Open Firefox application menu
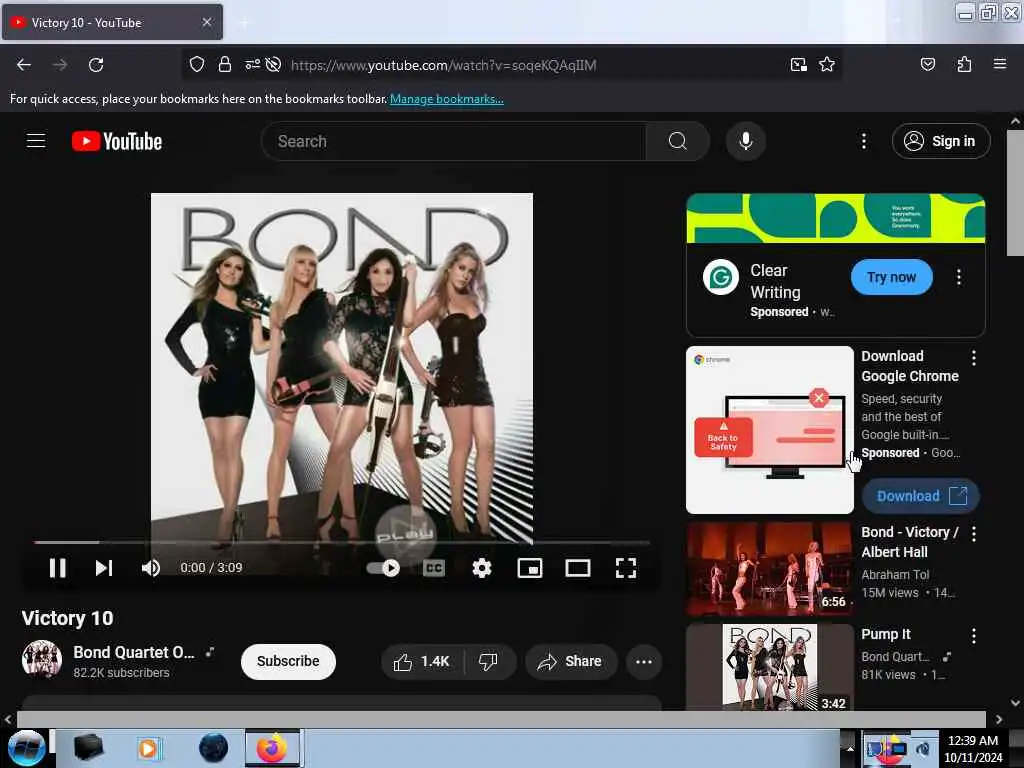The height and width of the screenshot is (768, 1024). pos(999,65)
